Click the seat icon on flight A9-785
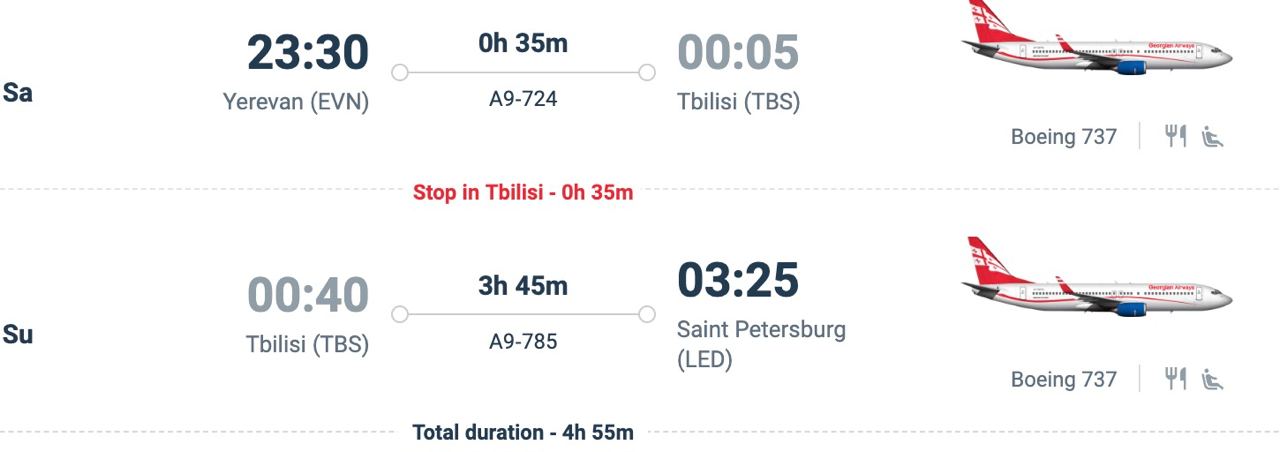The height and width of the screenshot is (452, 1280). 1212,379
